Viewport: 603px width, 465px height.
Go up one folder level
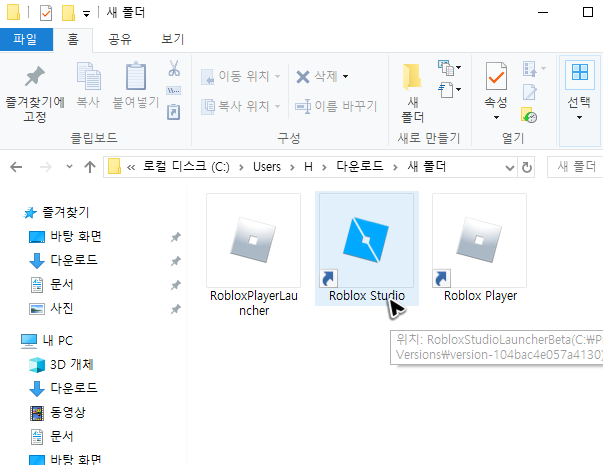pyautogui.click(x=90, y=167)
